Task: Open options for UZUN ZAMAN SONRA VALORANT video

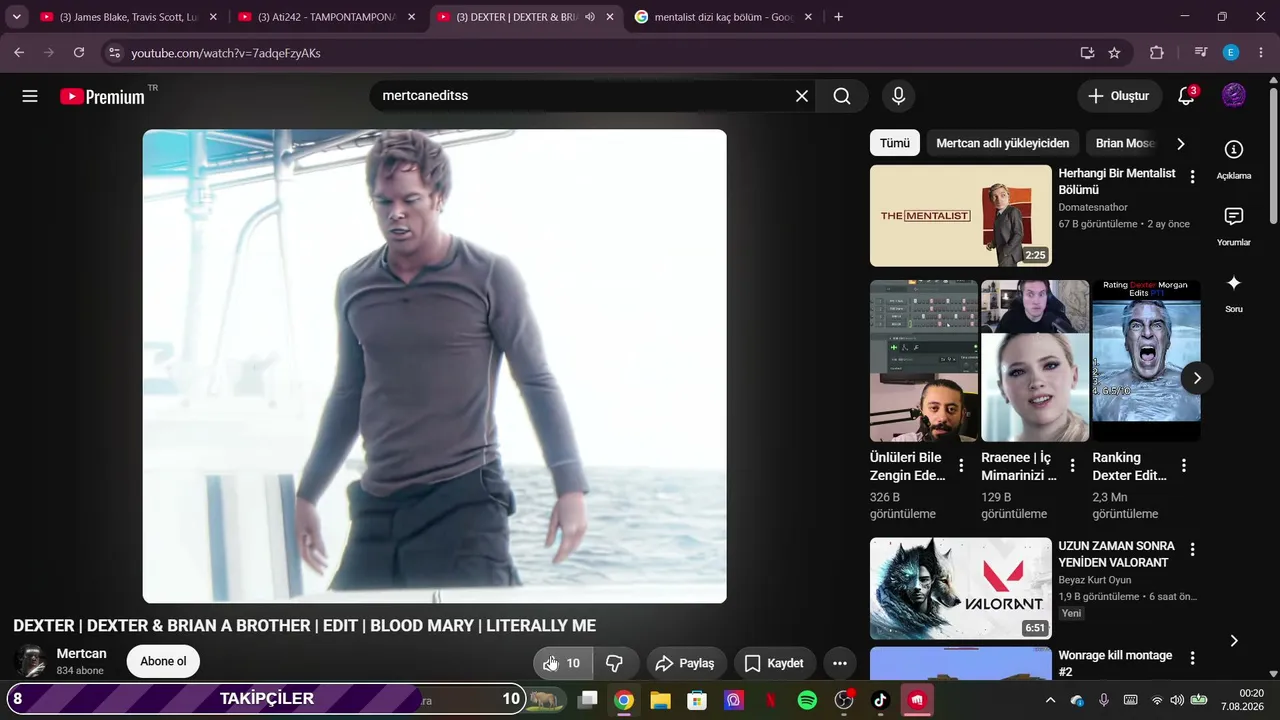Action: point(1192,550)
